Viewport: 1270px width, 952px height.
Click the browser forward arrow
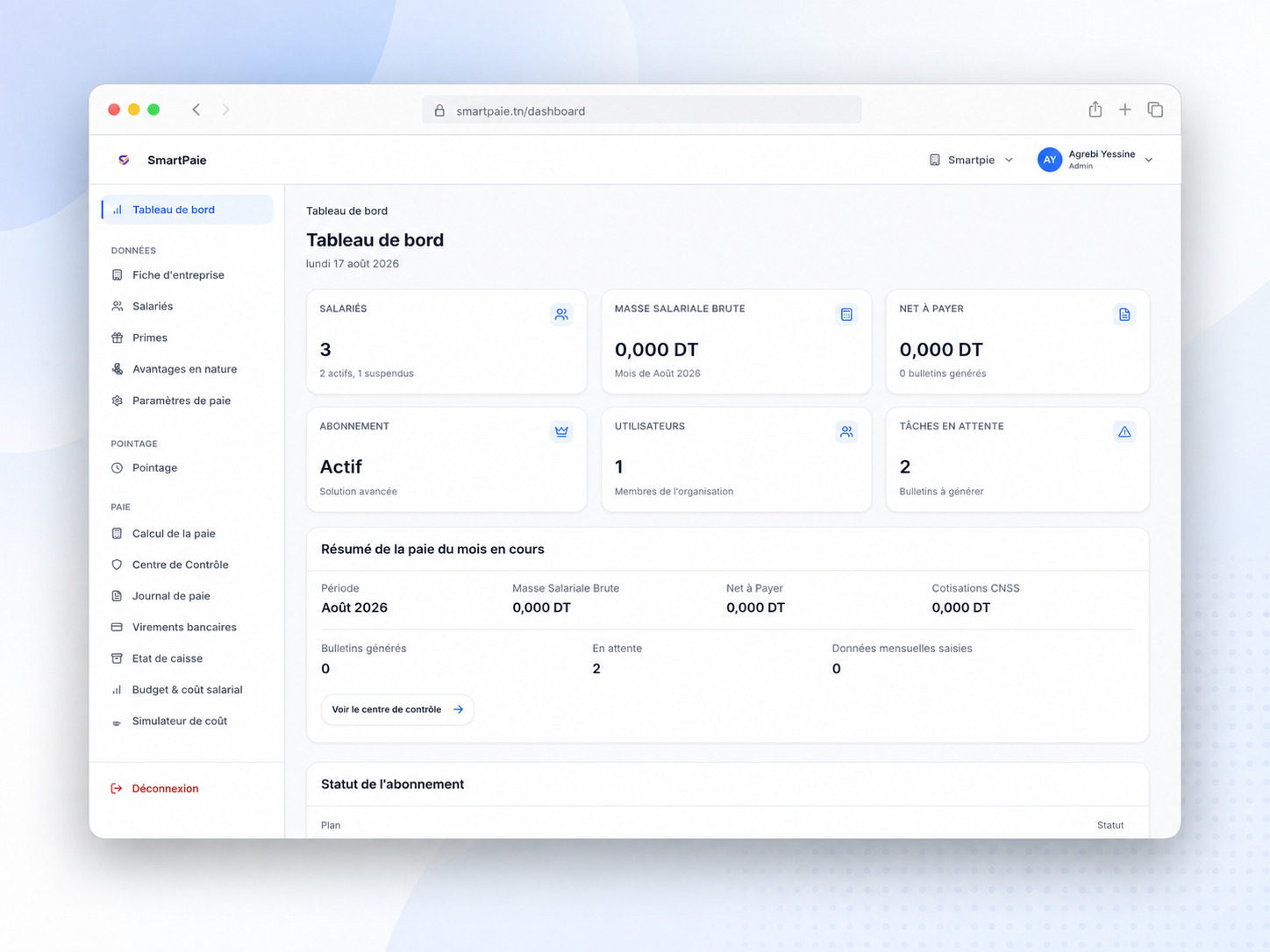(225, 110)
